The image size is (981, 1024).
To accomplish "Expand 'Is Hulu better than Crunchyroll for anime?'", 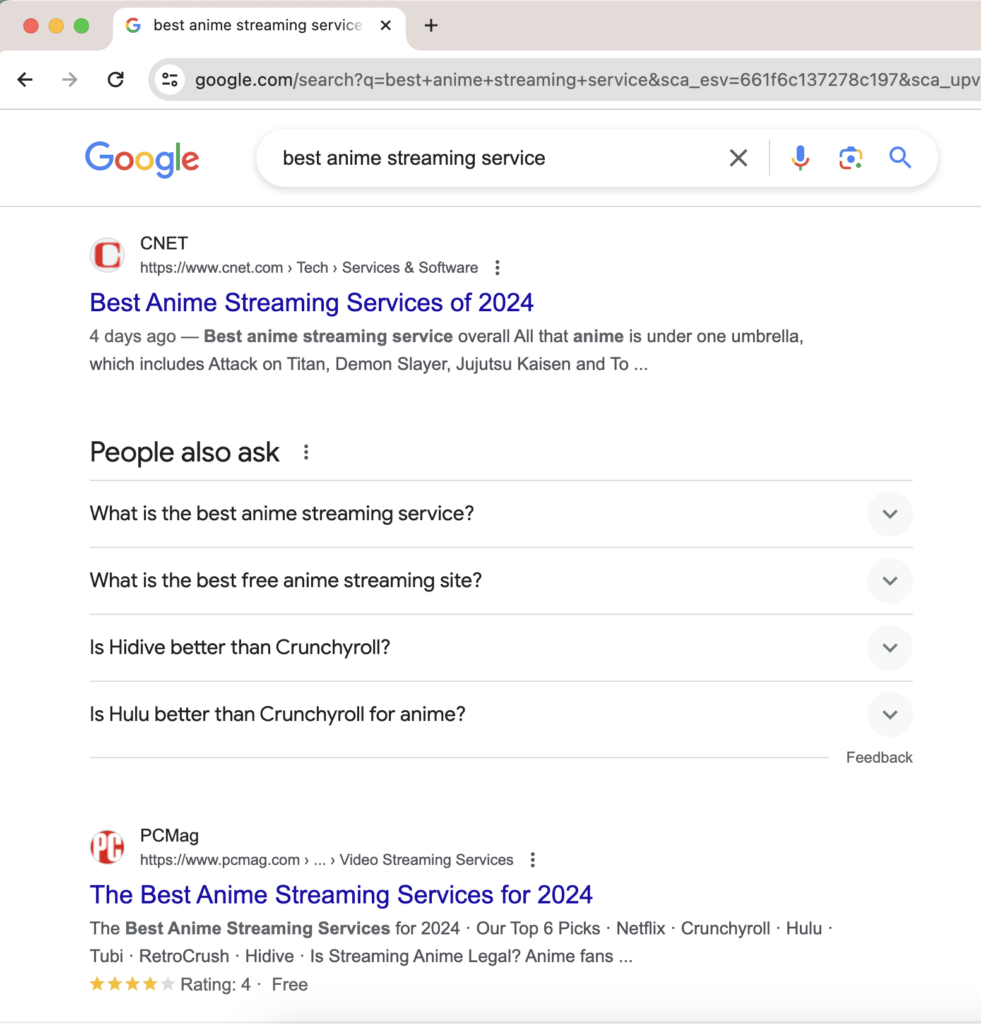I will [x=890, y=714].
